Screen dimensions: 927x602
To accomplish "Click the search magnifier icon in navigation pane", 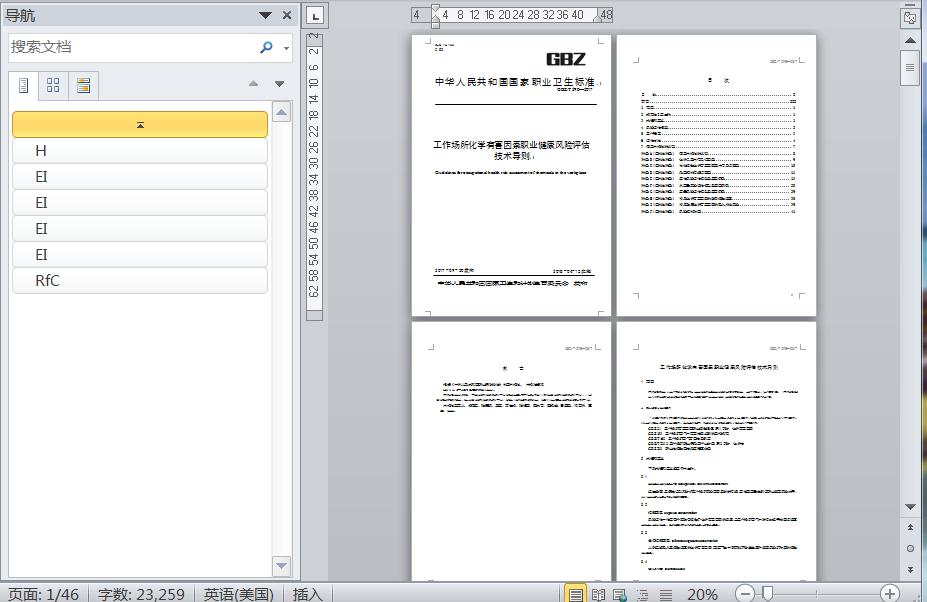I will 266,47.
